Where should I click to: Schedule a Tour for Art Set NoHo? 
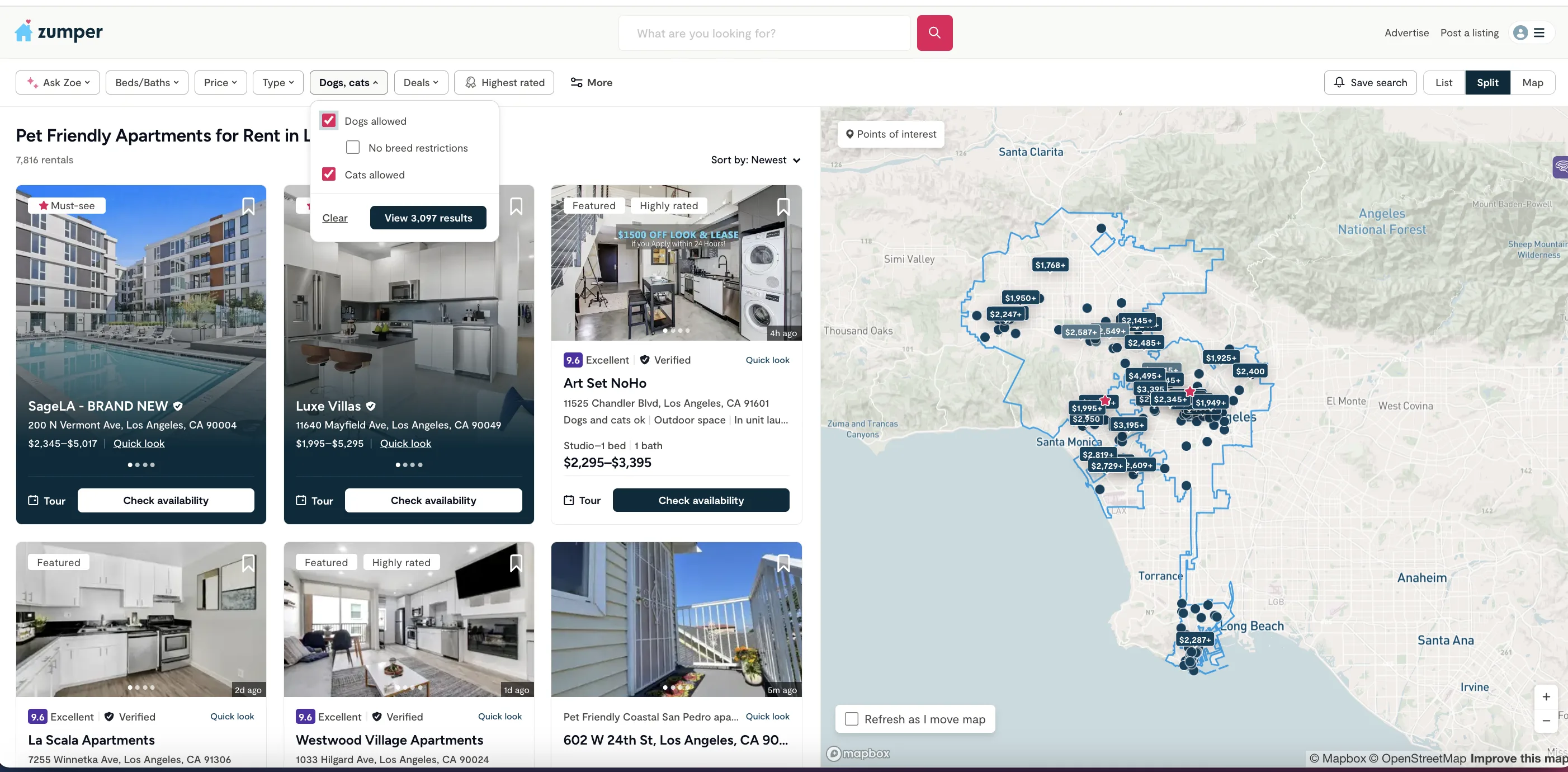[x=582, y=500]
